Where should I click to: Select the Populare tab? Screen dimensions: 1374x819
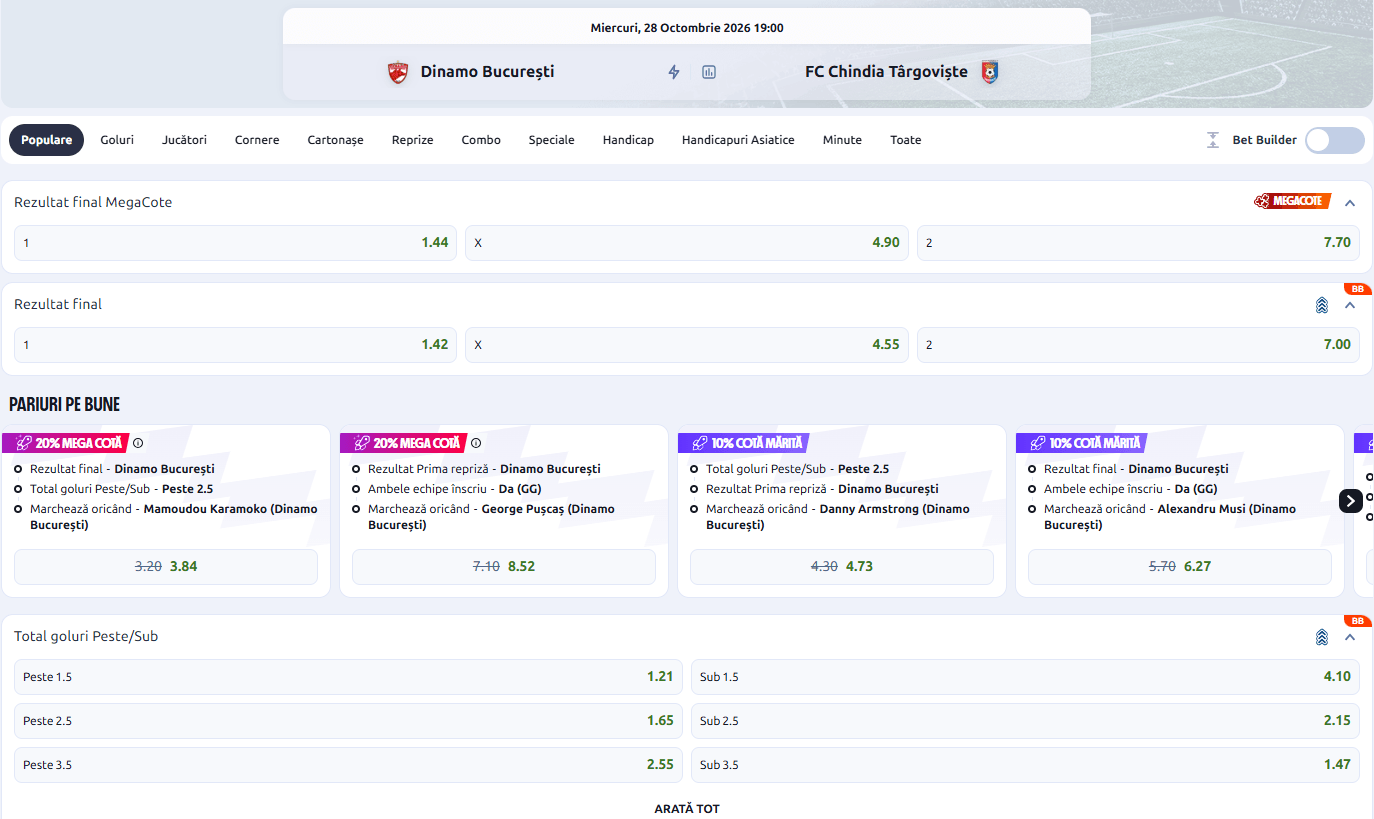47,140
